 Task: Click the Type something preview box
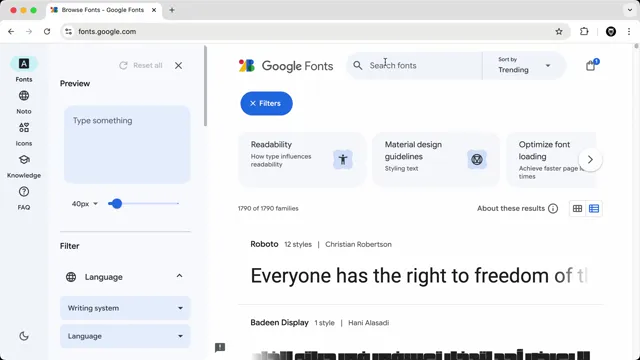(x=127, y=144)
